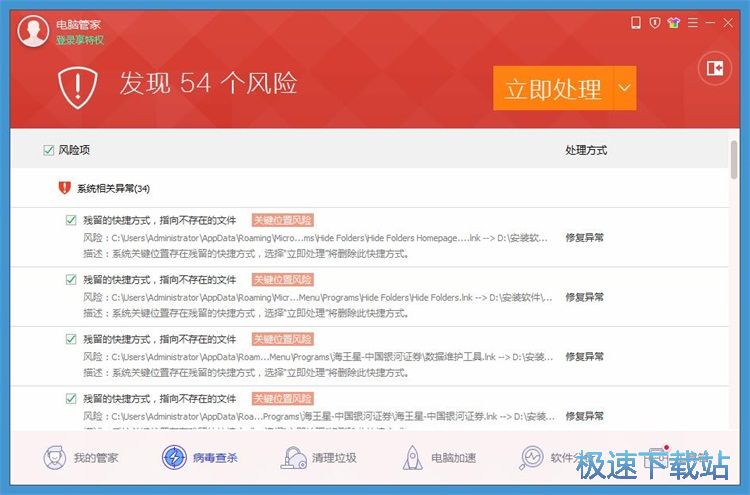Open the main menu hamburger icon
This screenshot has width=750, height=495.
point(692,22)
